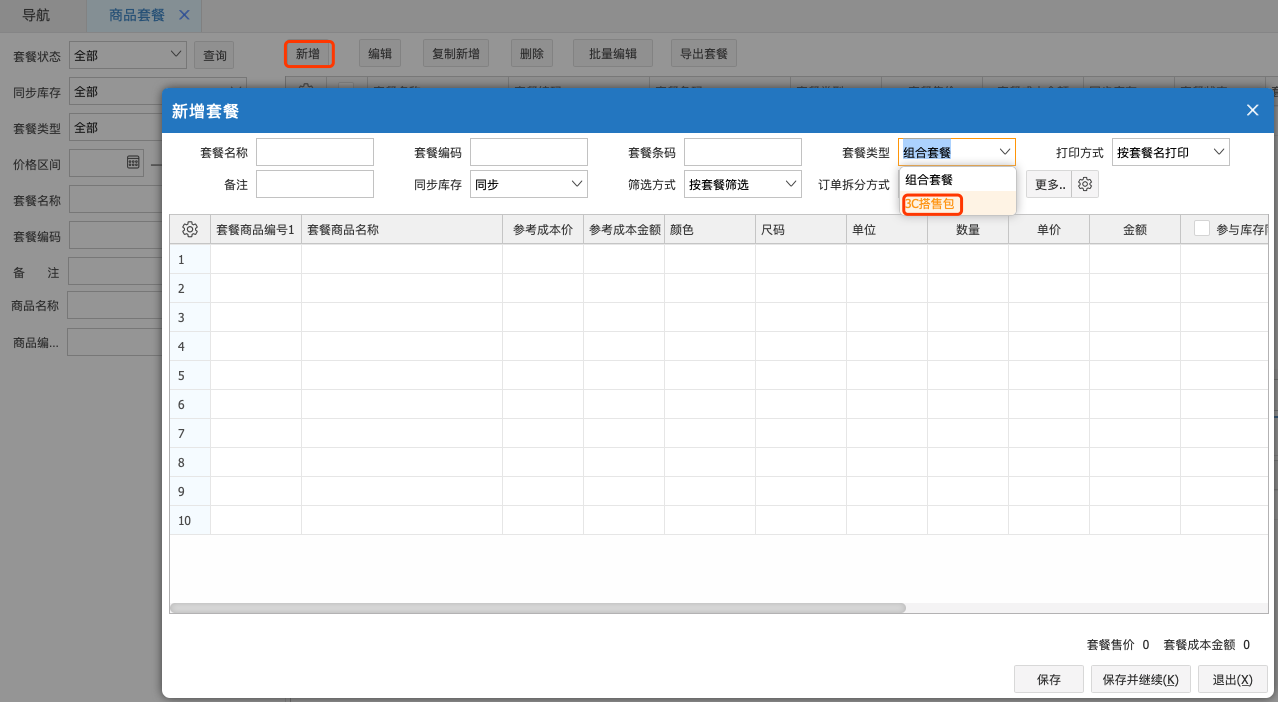The height and width of the screenshot is (702, 1278).
Task: Click the 参考成本金额 column header
Action: click(624, 229)
